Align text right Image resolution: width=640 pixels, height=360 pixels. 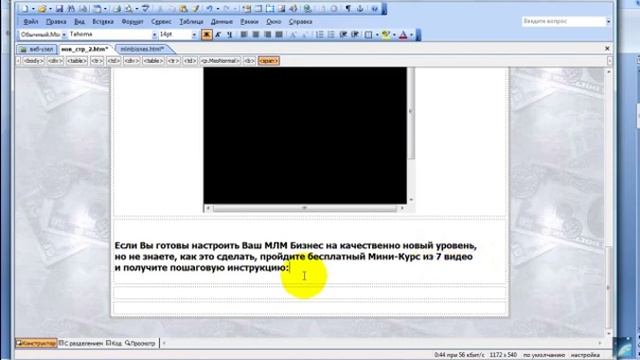click(267, 35)
